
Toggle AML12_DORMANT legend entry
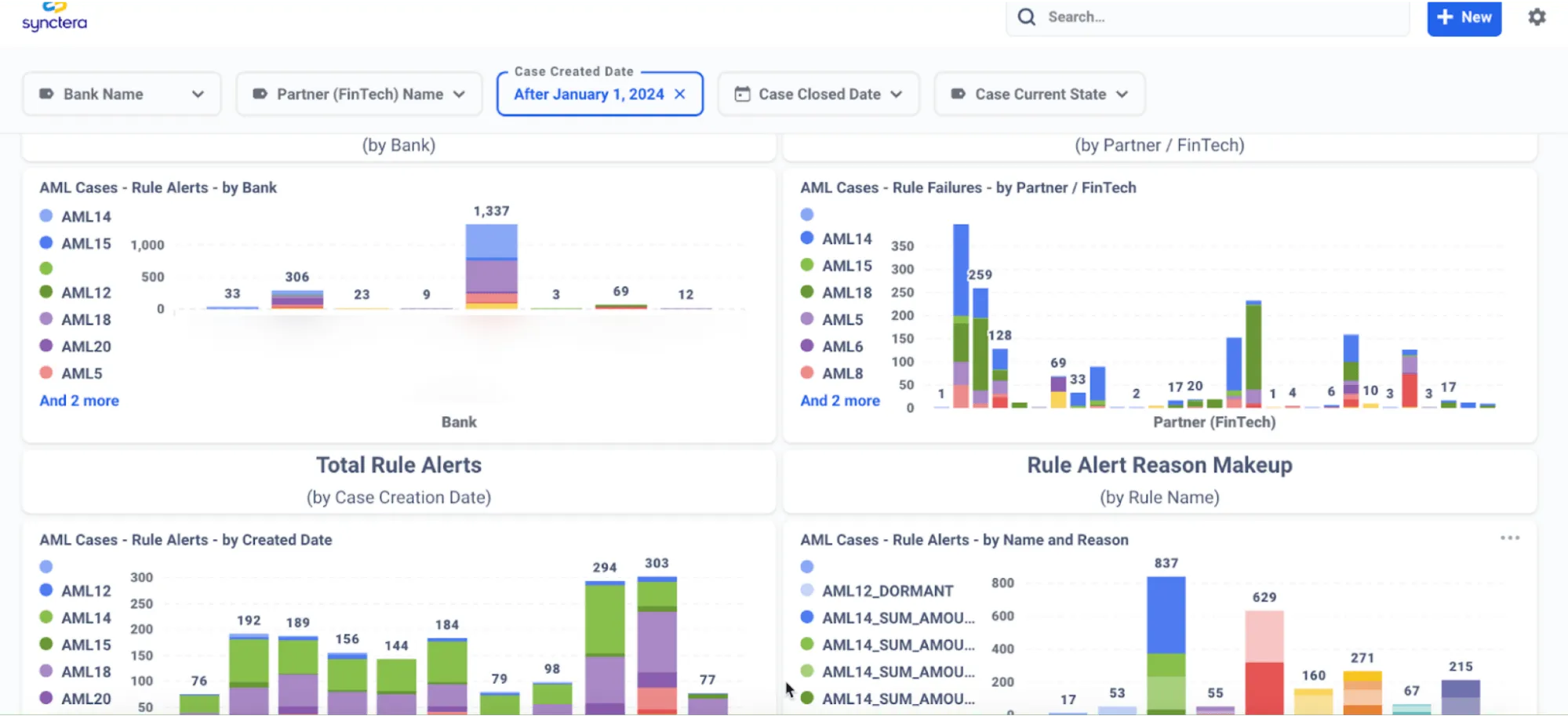point(886,591)
